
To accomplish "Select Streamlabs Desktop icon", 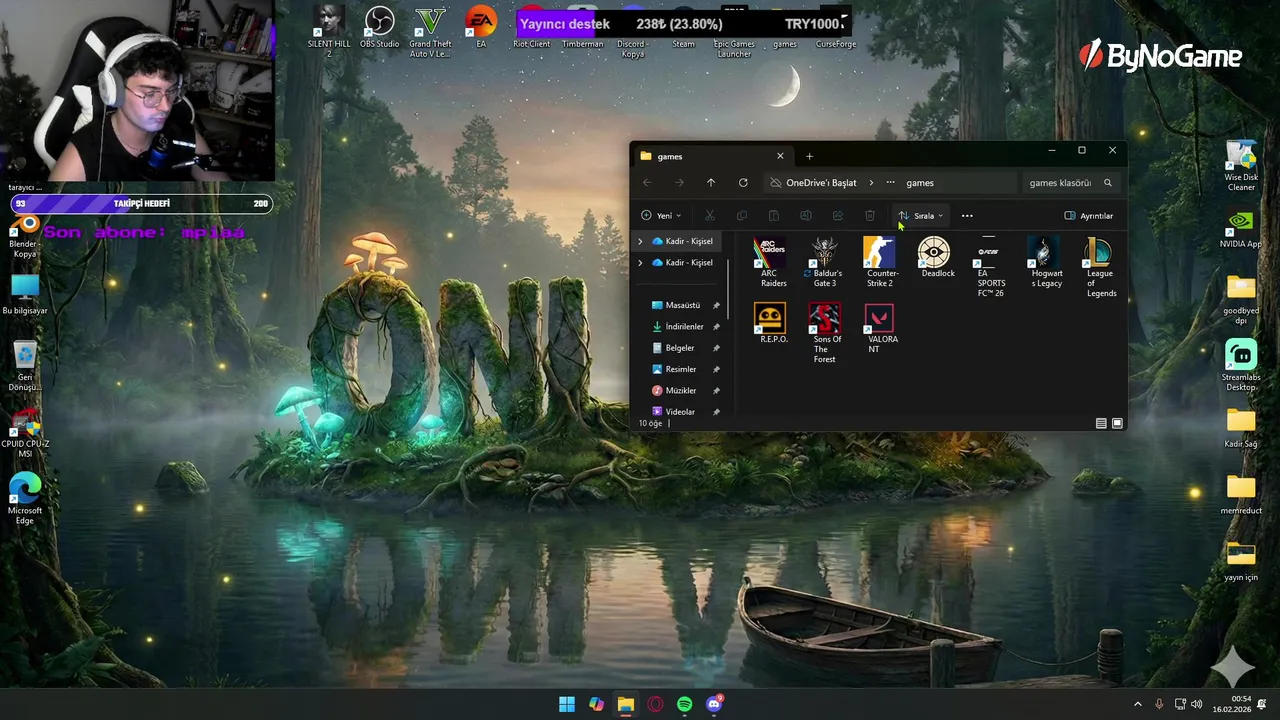I will coord(1241,366).
